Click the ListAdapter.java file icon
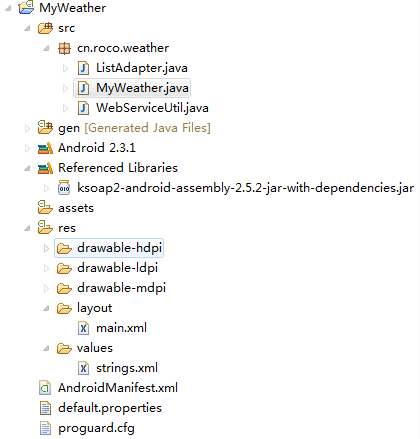The height and width of the screenshot is (439, 420). coord(83,68)
